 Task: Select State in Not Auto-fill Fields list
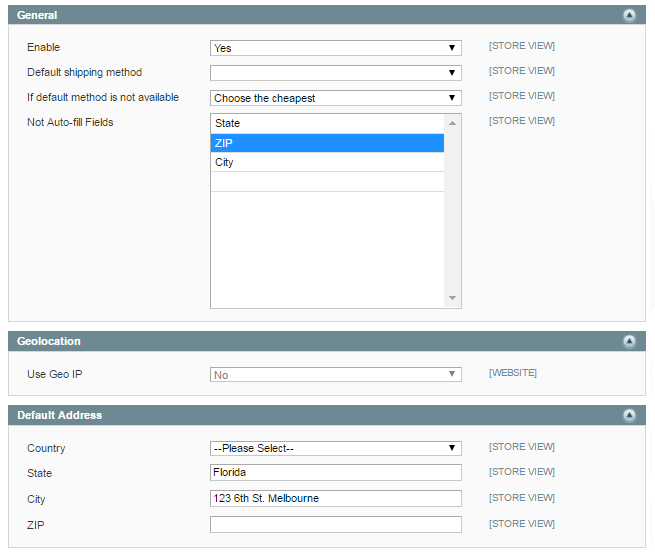[x=327, y=124]
